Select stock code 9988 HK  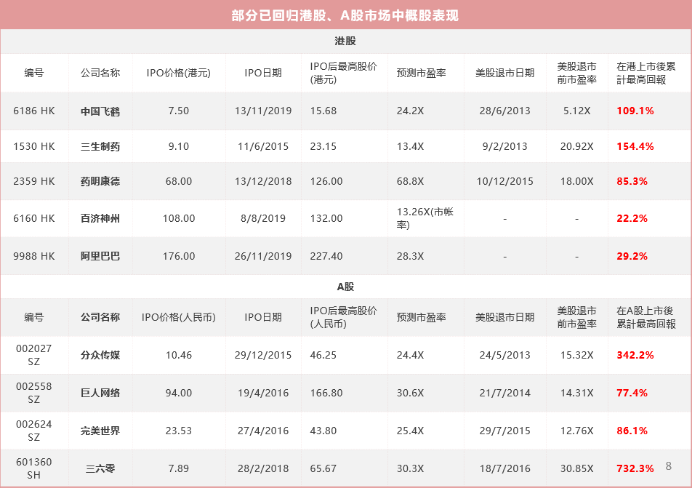coord(34,256)
